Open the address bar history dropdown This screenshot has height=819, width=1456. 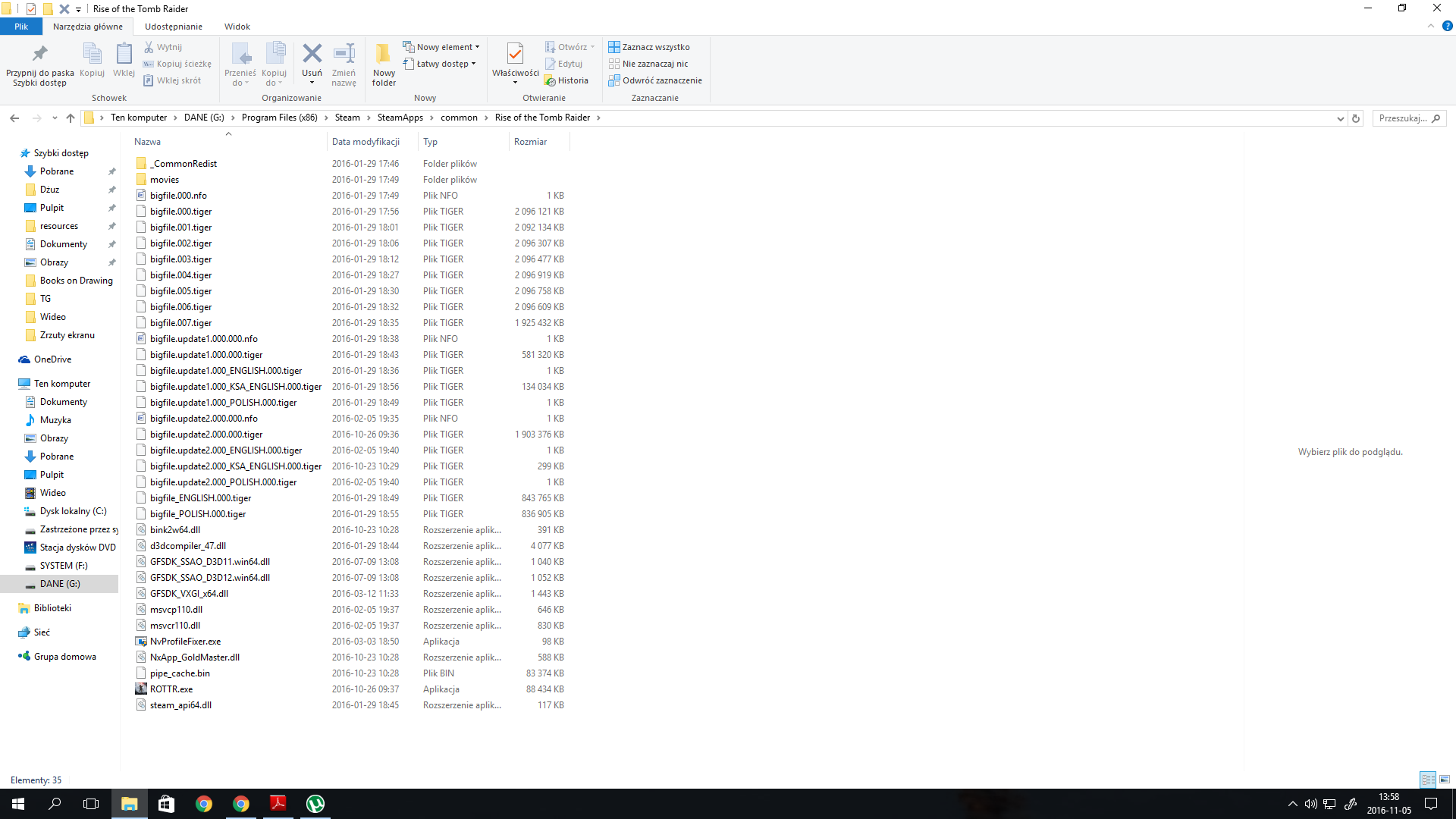1340,118
